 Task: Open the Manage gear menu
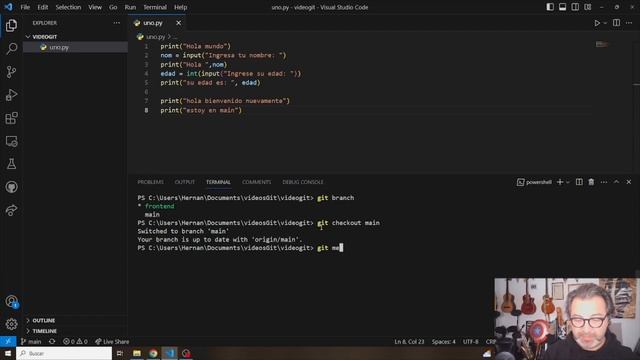11,324
